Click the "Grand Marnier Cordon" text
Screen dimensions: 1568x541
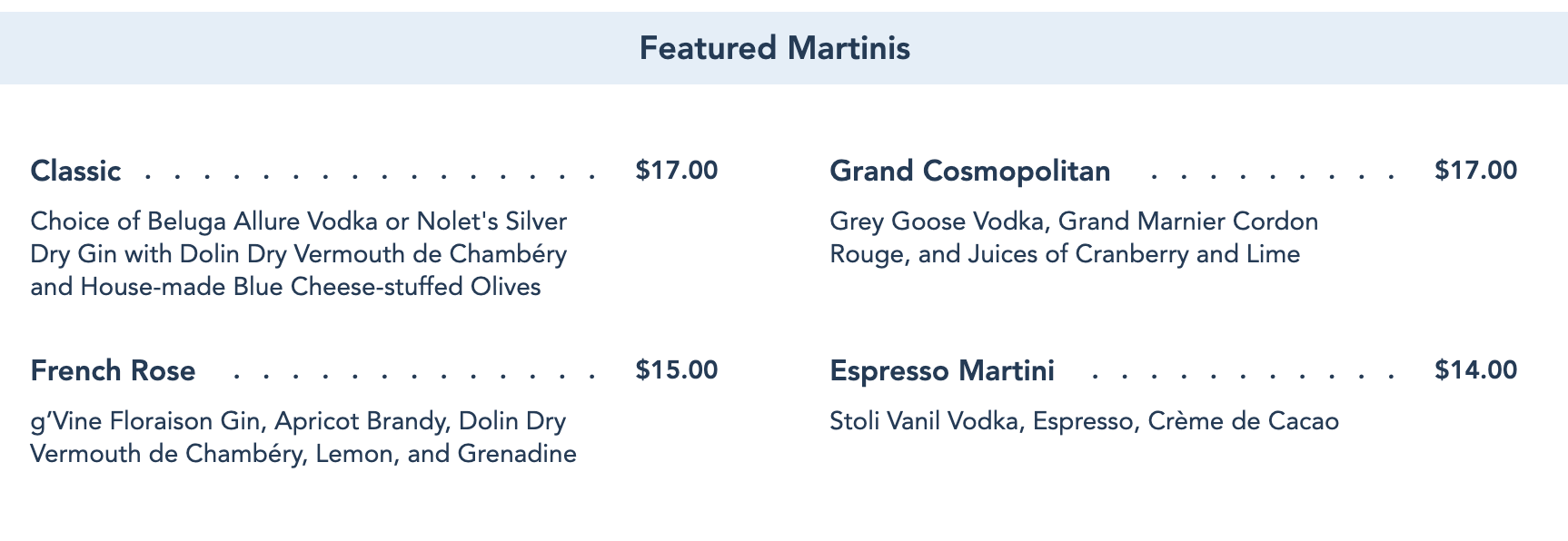[x=1188, y=221]
